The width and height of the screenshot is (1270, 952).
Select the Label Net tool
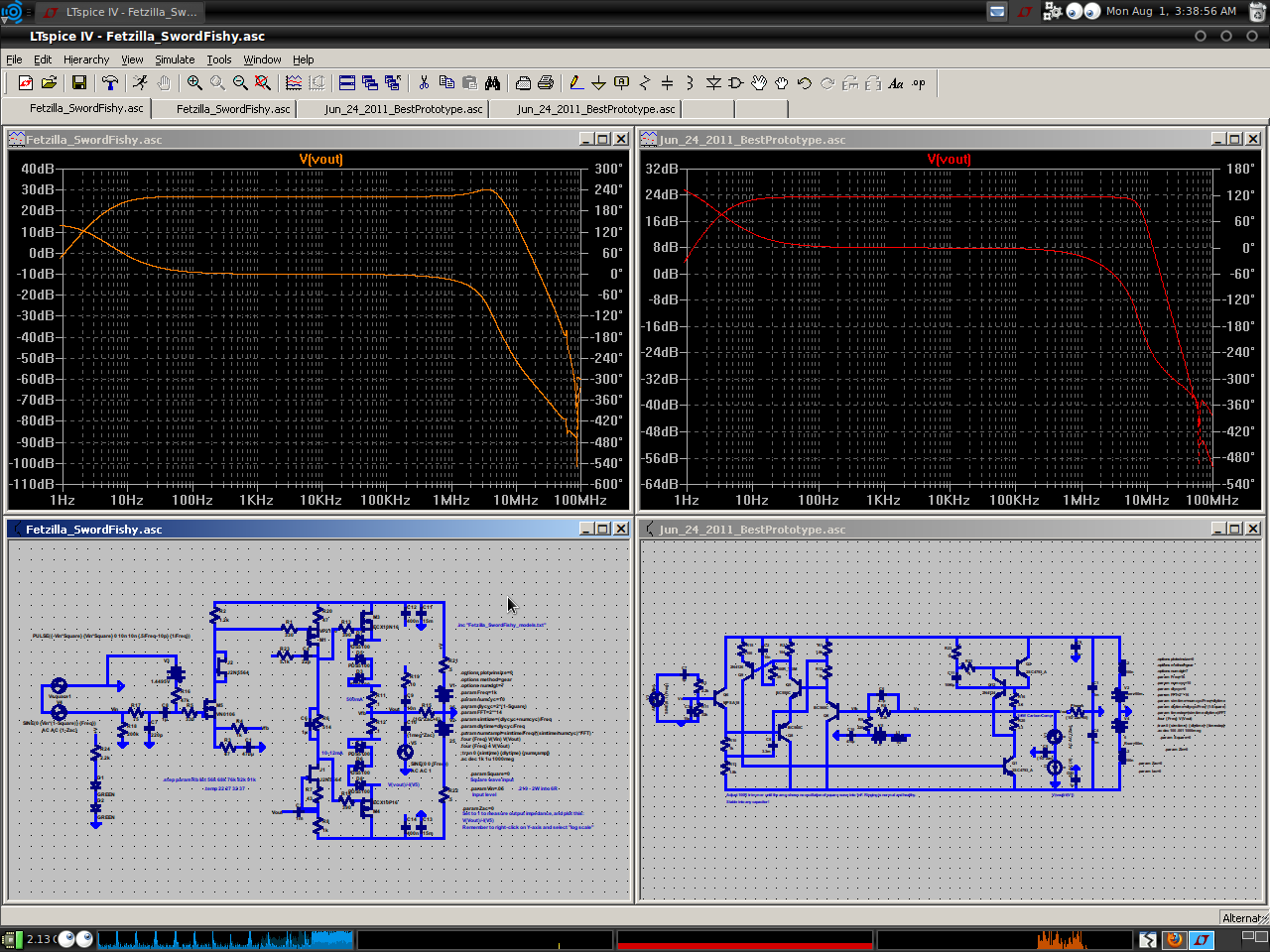tap(621, 83)
